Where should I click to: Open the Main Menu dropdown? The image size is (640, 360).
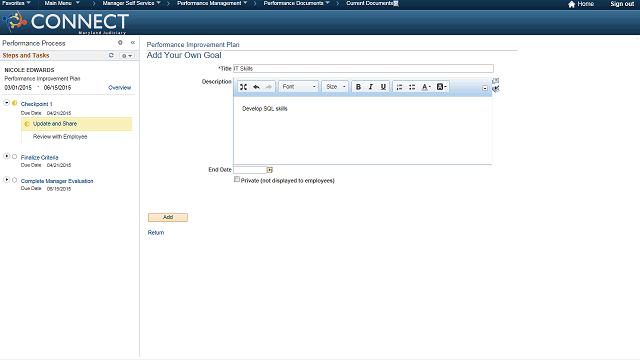[x=62, y=3]
